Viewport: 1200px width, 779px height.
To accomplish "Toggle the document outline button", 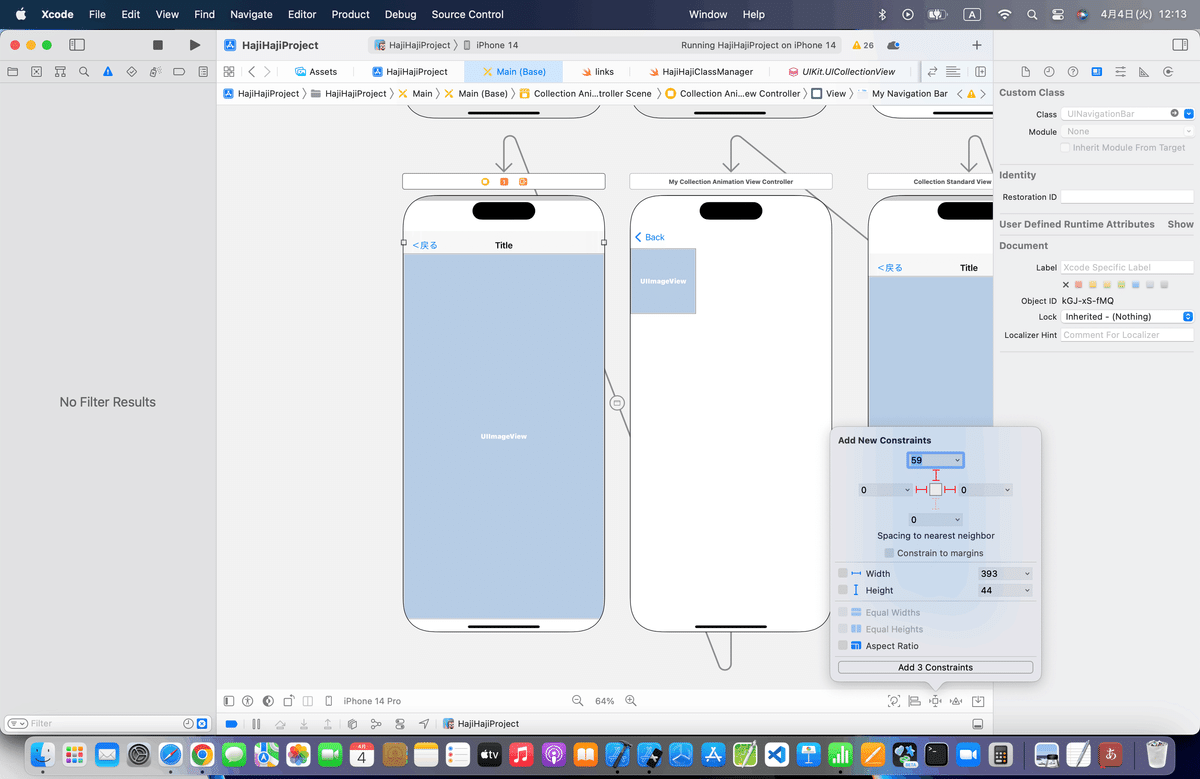I will (229, 701).
